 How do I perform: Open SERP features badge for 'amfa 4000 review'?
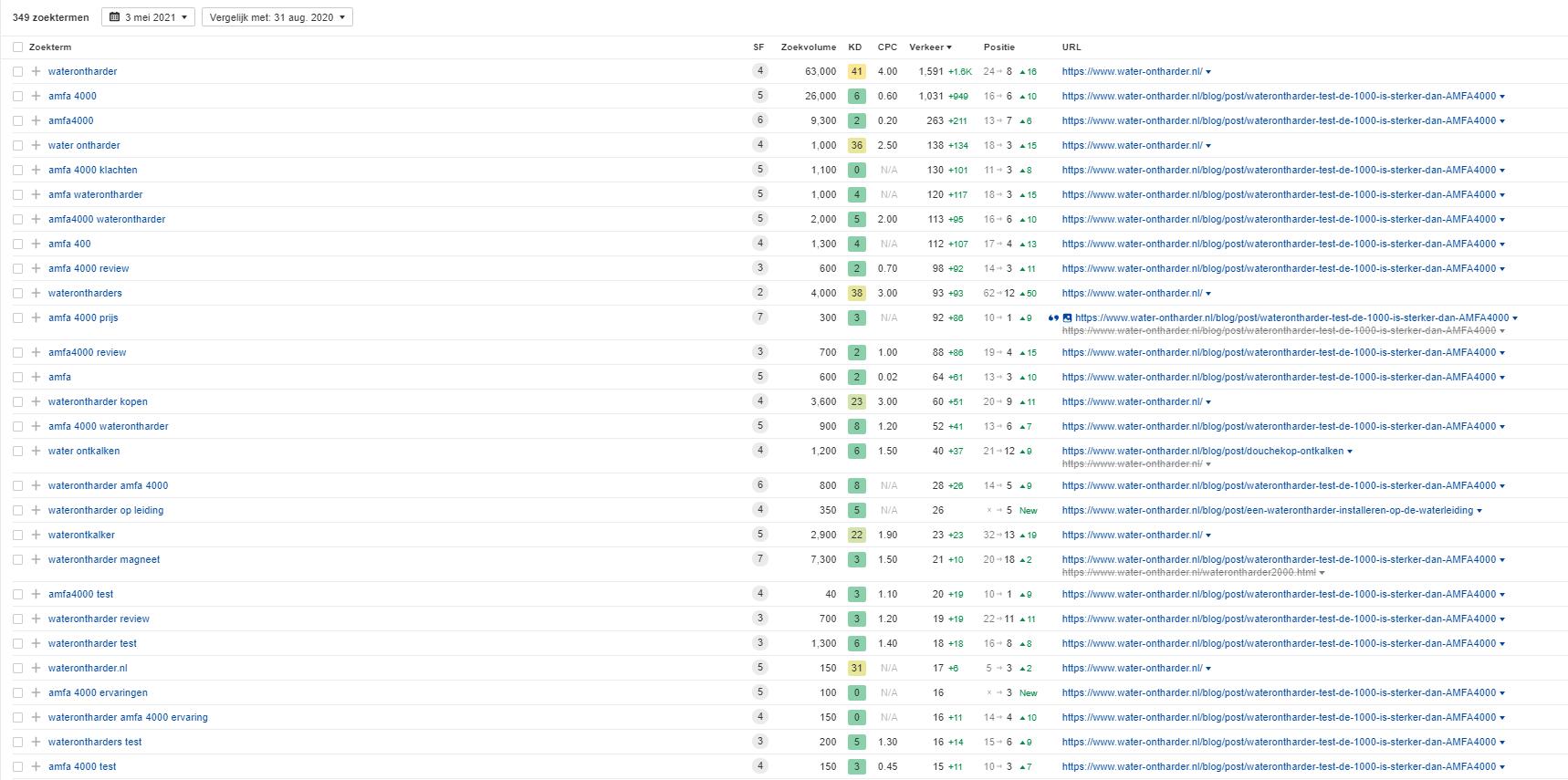[759, 267]
